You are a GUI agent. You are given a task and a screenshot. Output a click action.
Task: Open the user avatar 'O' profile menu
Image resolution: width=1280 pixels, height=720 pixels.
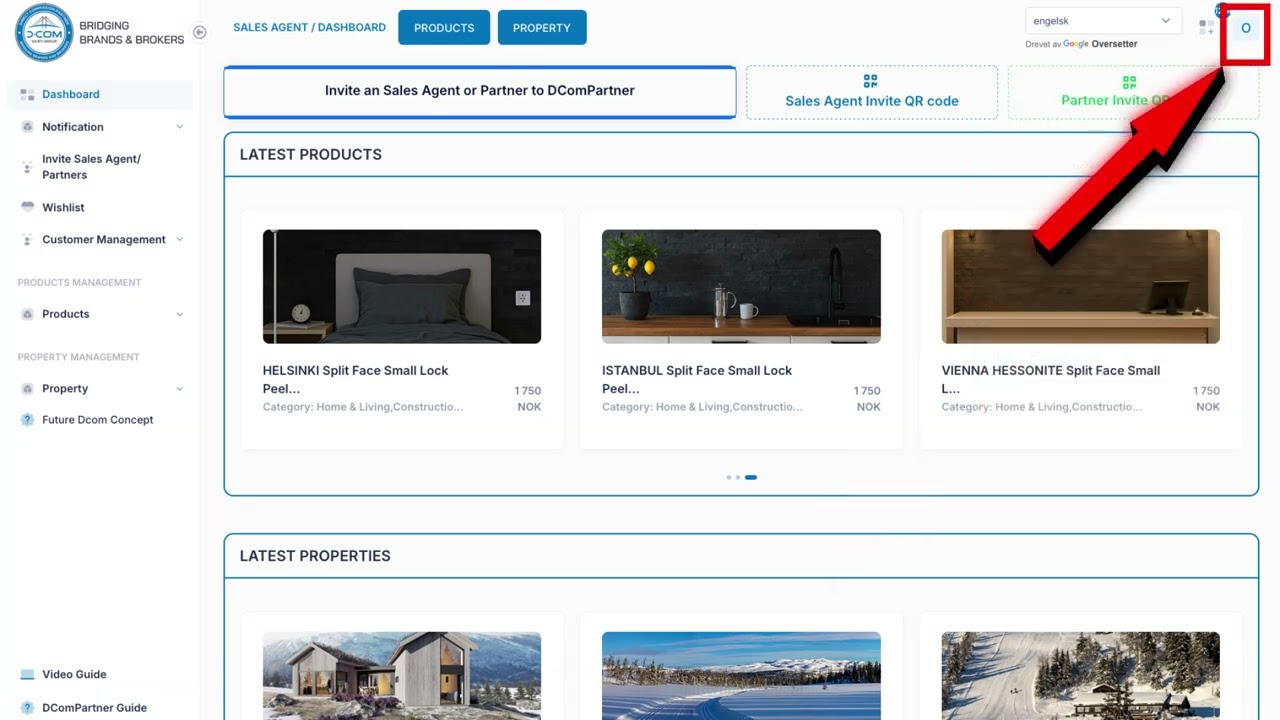click(1245, 28)
